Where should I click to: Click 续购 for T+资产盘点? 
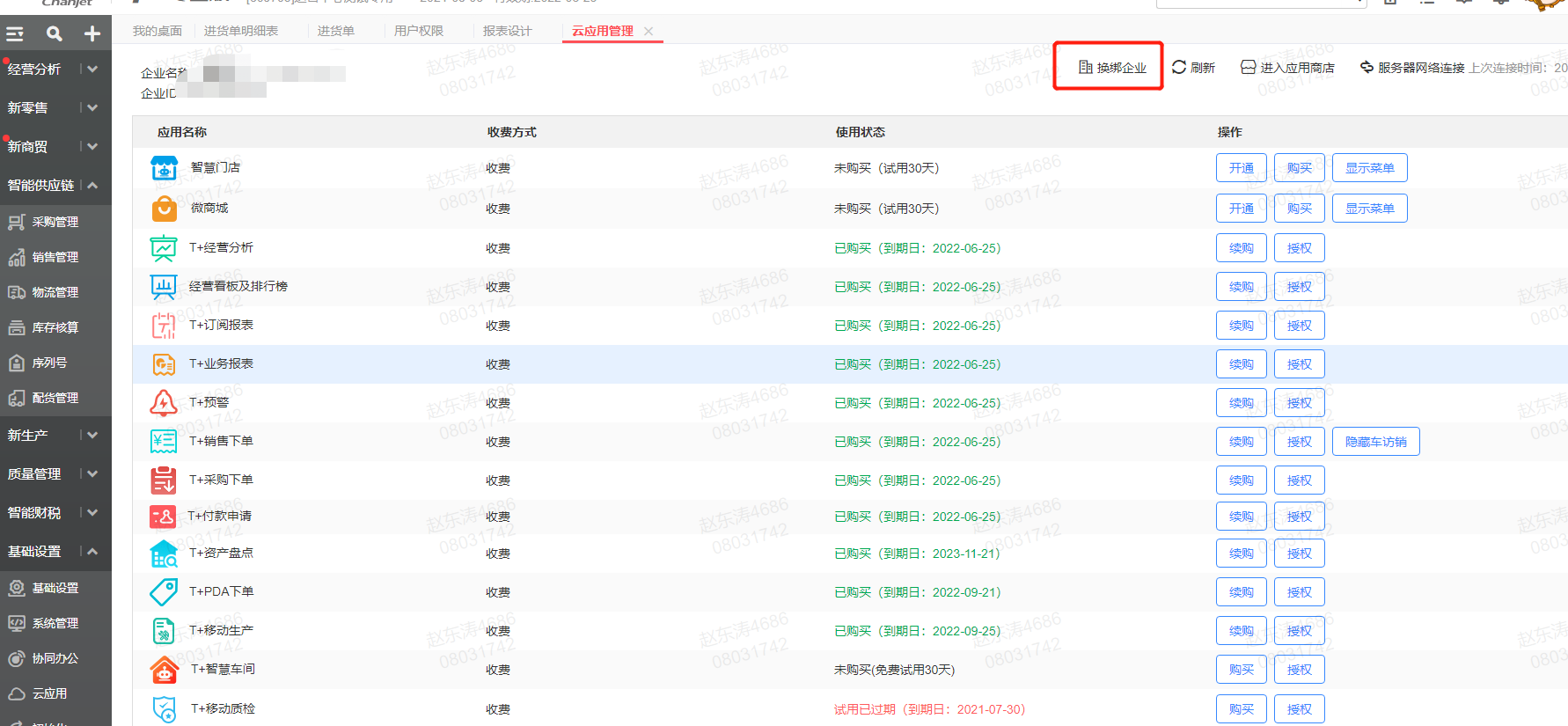coord(1242,554)
